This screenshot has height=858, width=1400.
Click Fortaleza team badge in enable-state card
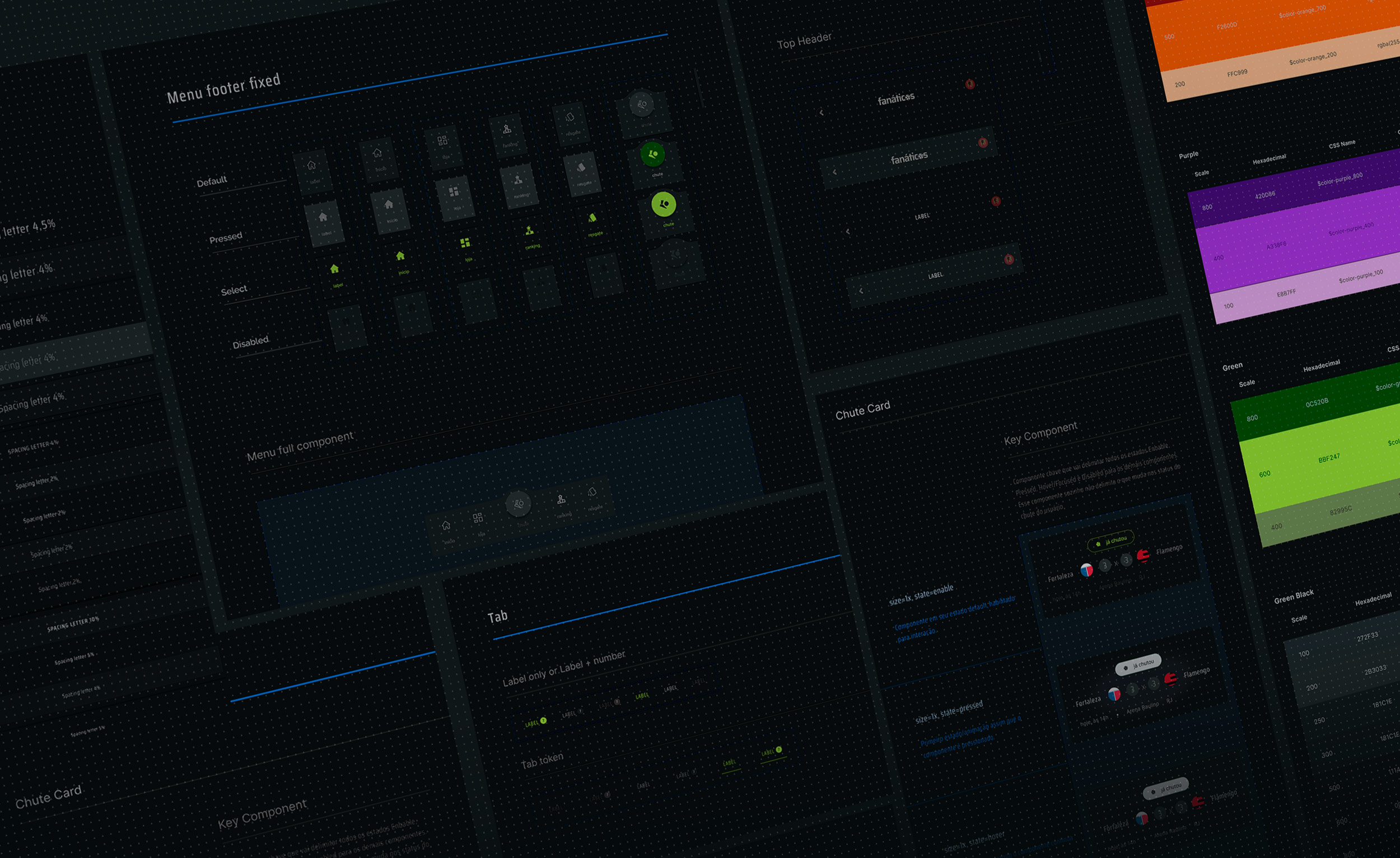(1086, 570)
